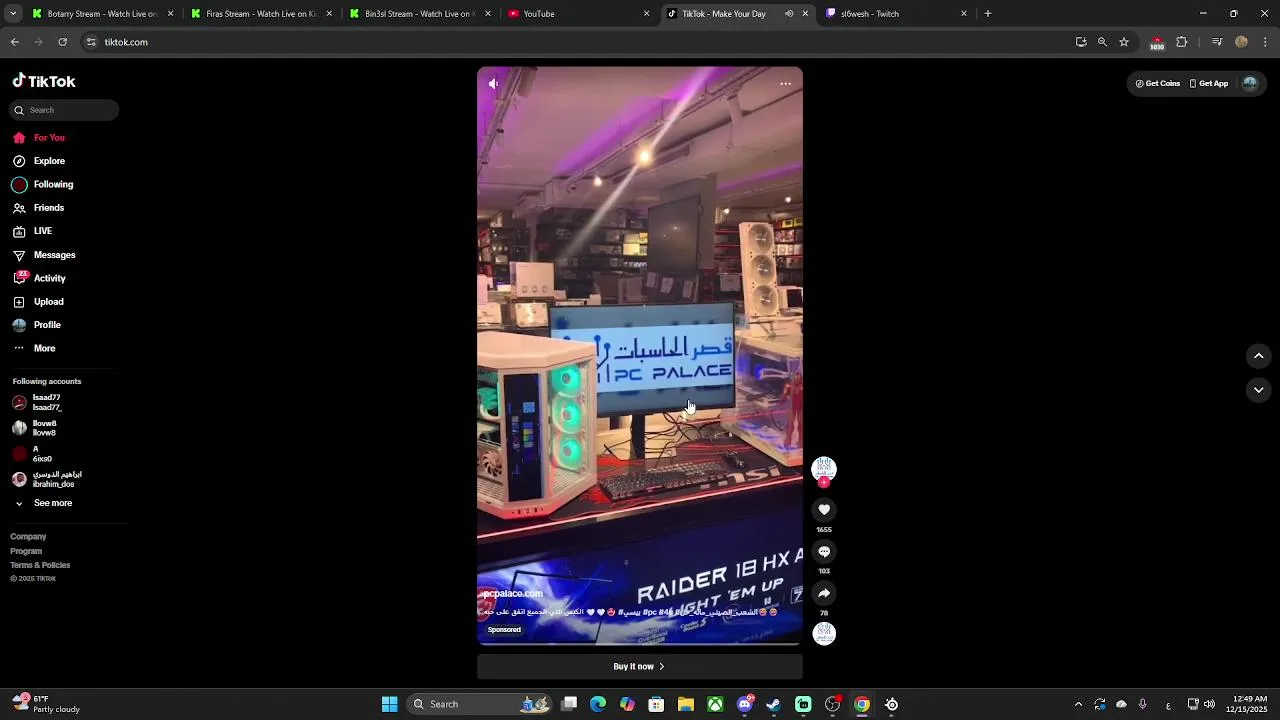Go back in browser history
Viewport: 1280px width, 720px height.
(x=15, y=42)
